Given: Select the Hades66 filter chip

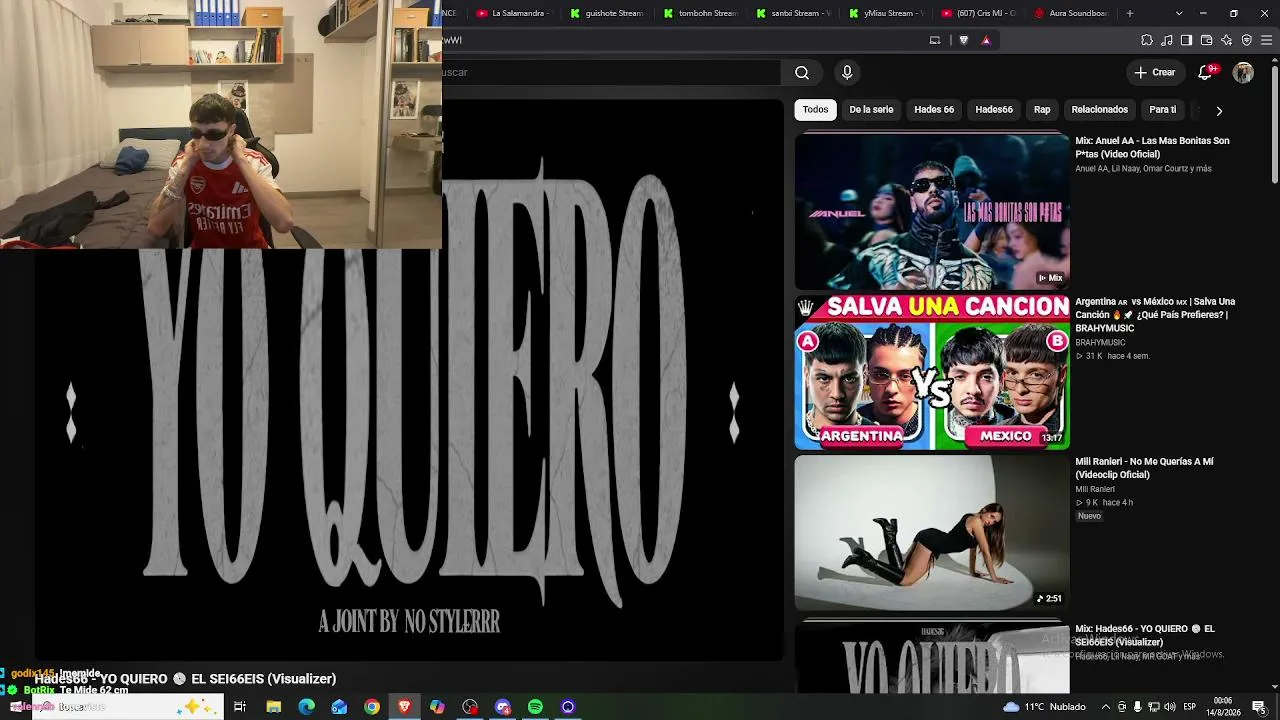Looking at the screenshot, I should point(994,110).
